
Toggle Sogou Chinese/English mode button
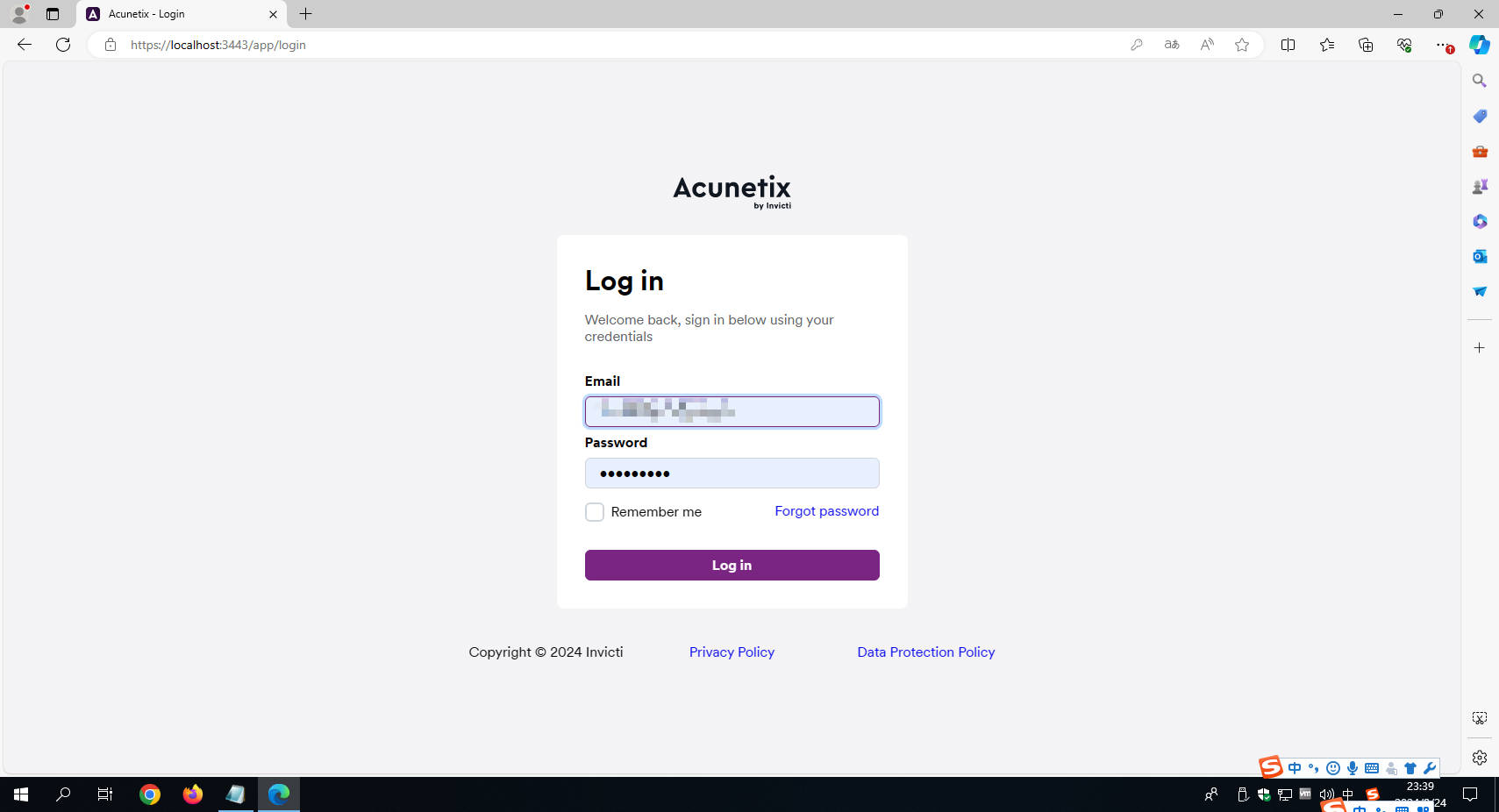pos(1295,768)
